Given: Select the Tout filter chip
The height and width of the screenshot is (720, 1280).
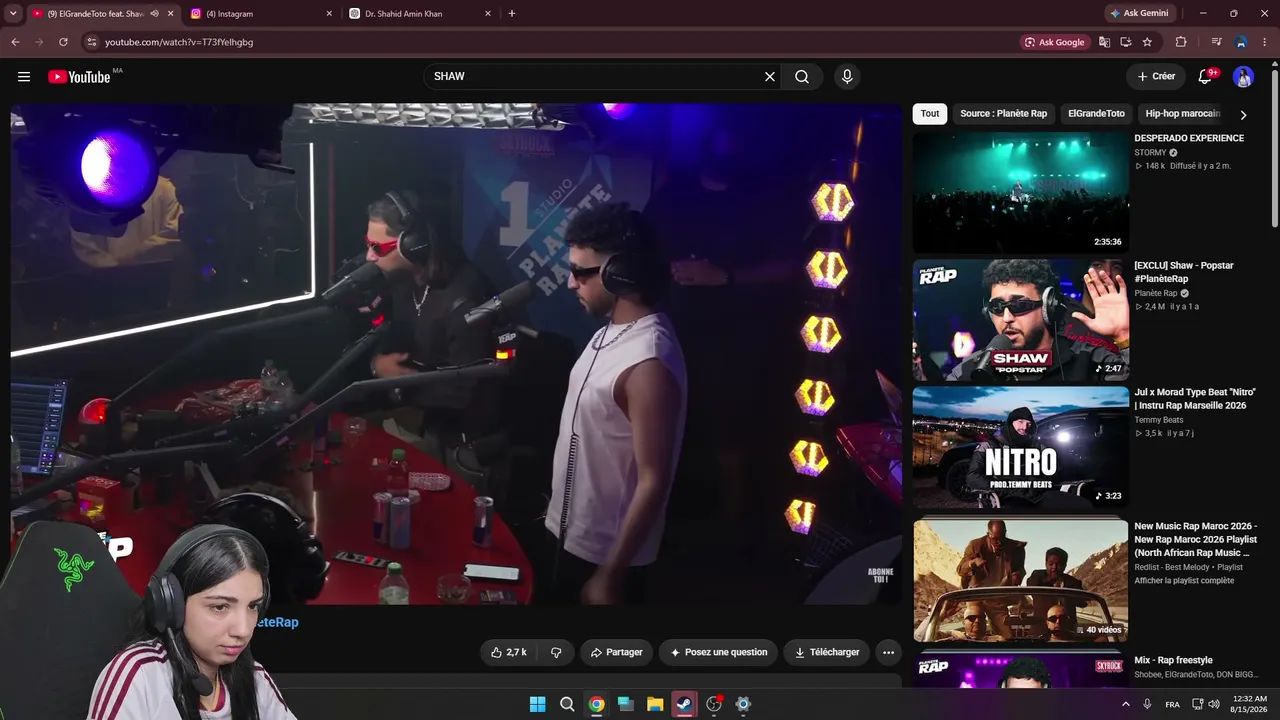Looking at the screenshot, I should [930, 114].
